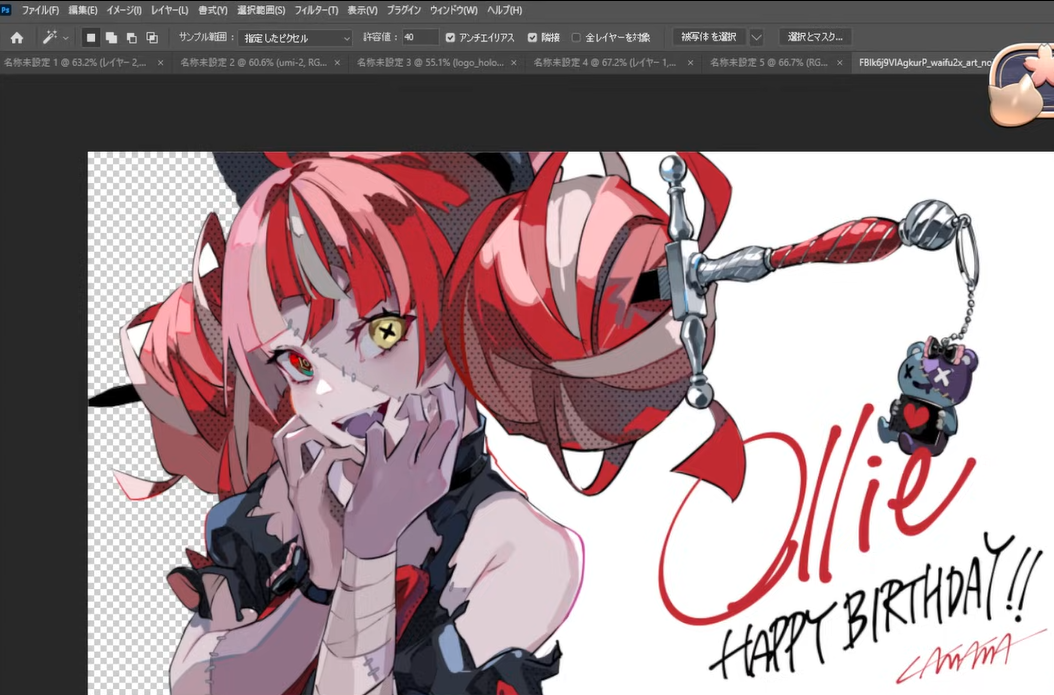This screenshot has height=695, width=1054.
Task: Open the サンプル範囲 dropdown
Action: point(295,38)
